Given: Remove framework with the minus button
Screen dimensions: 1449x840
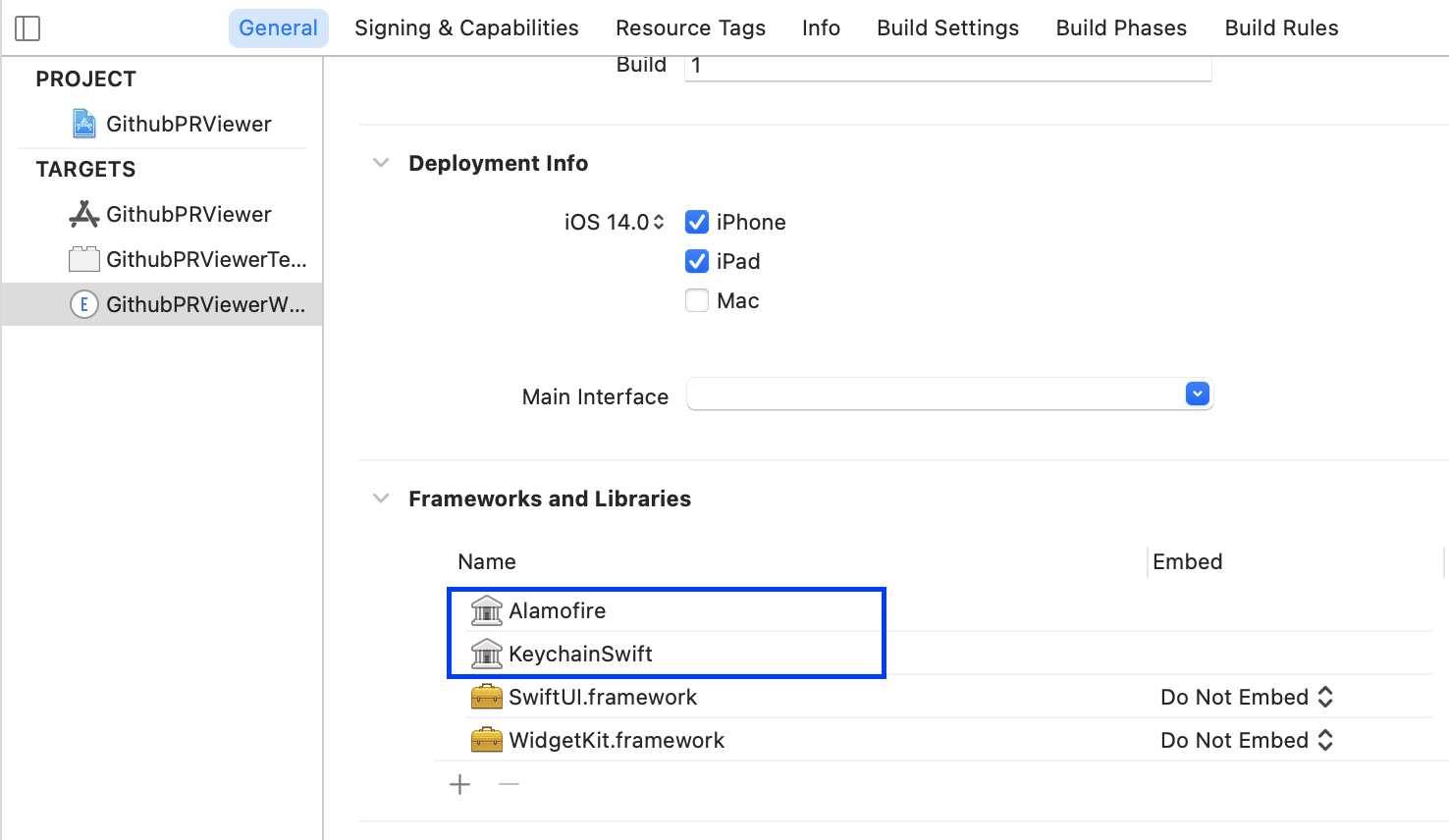Looking at the screenshot, I should pos(509,784).
